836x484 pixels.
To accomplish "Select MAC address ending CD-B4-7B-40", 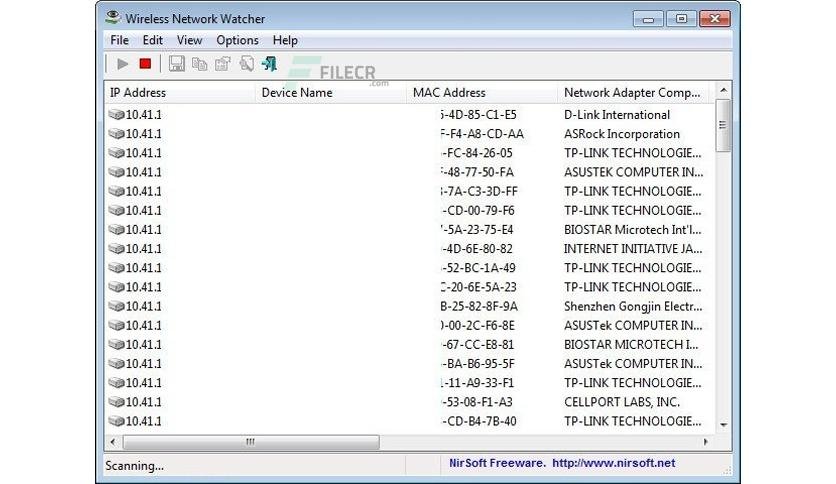I will coord(479,421).
